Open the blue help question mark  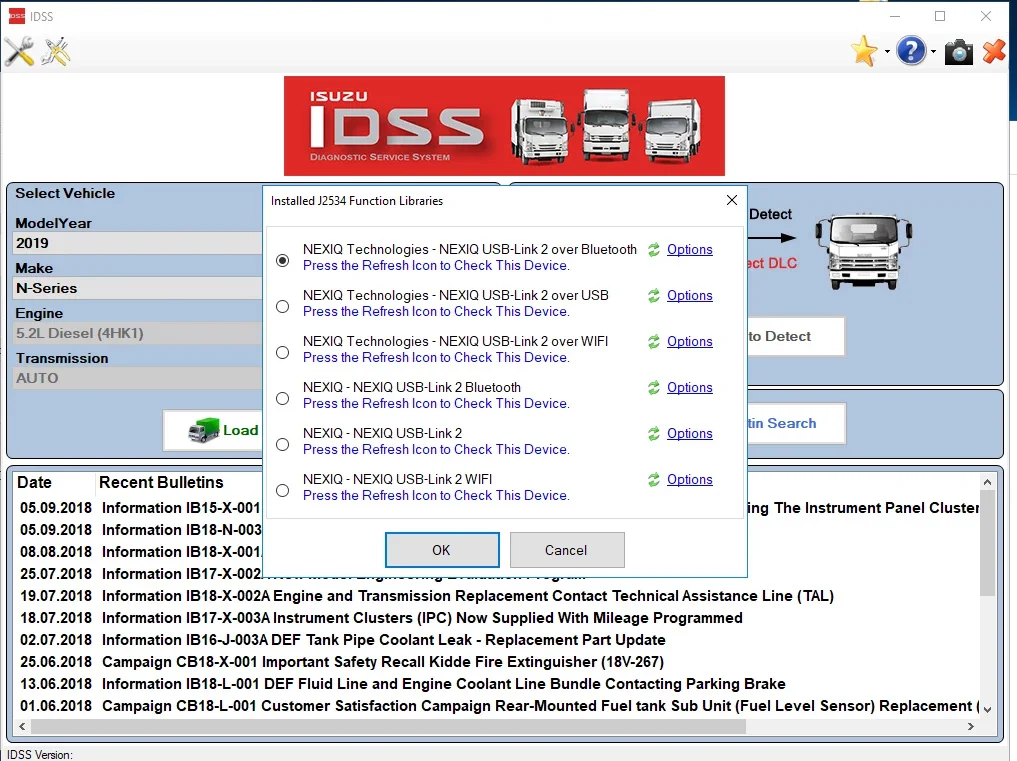[911, 51]
